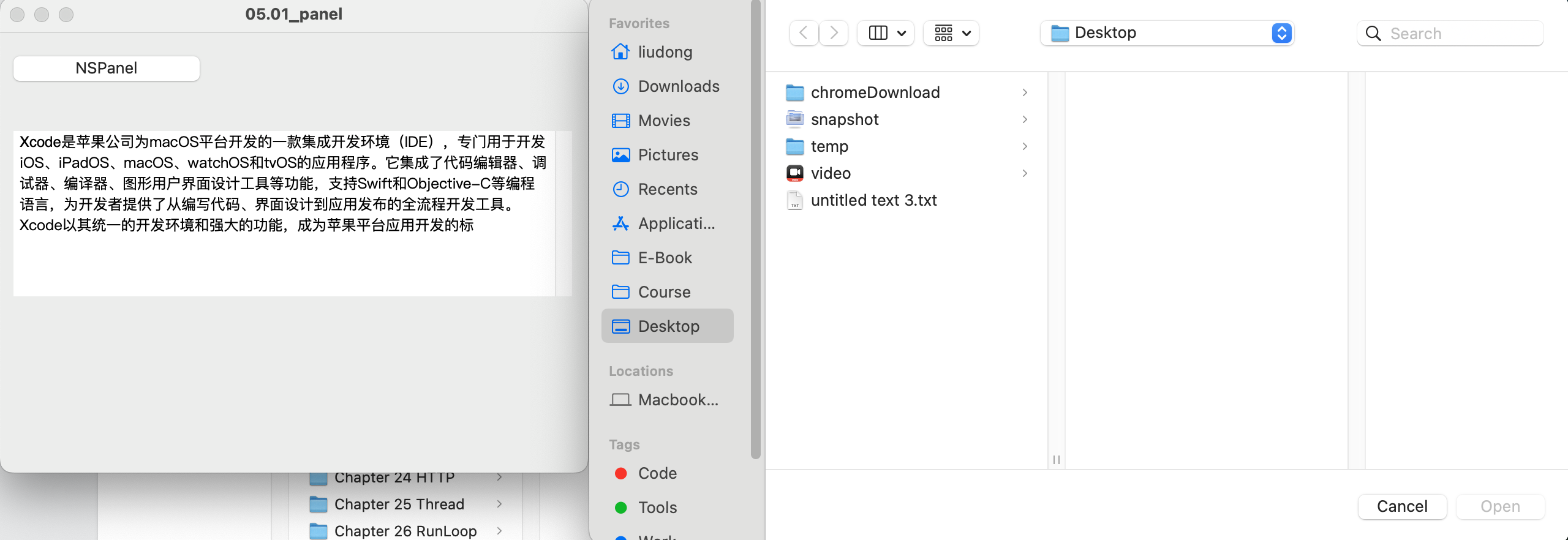Click the column resize handle in file browser
Screen dimensions: 1568x540
1057,459
